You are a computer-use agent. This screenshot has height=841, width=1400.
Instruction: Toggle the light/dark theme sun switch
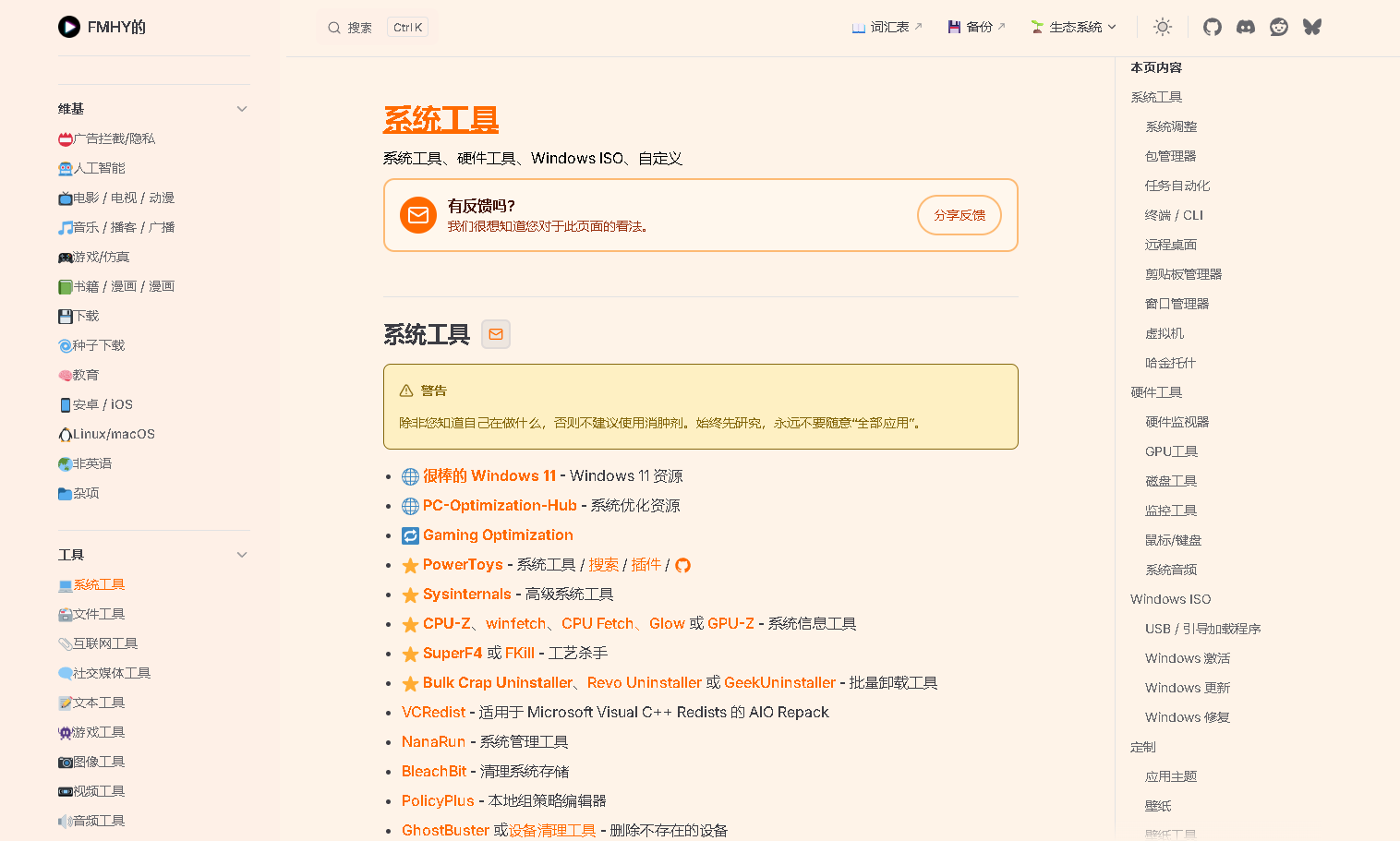click(x=1162, y=27)
